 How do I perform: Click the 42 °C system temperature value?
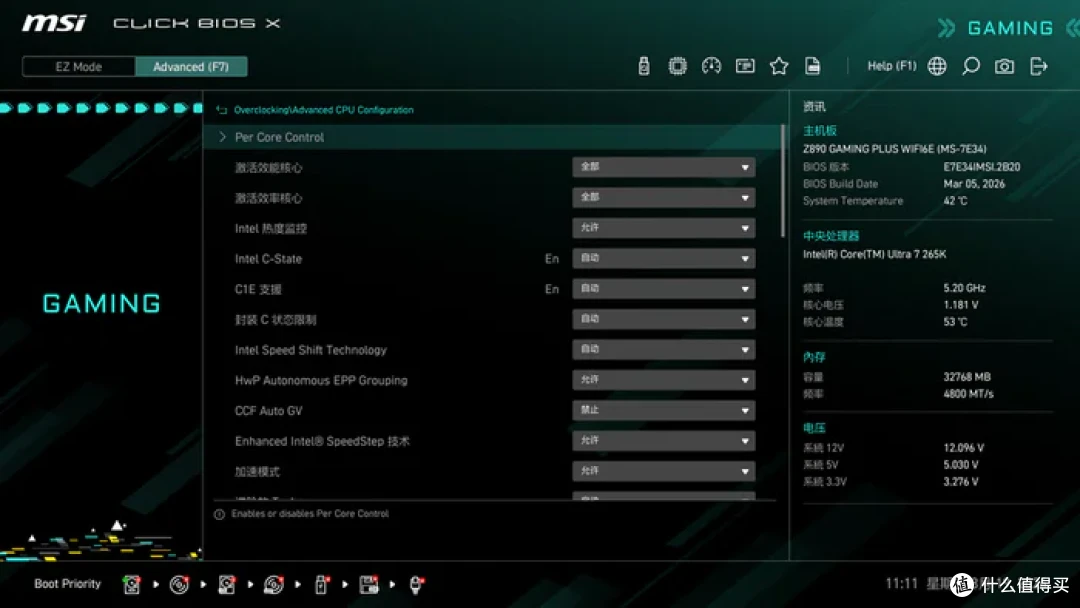pyautogui.click(x=955, y=200)
